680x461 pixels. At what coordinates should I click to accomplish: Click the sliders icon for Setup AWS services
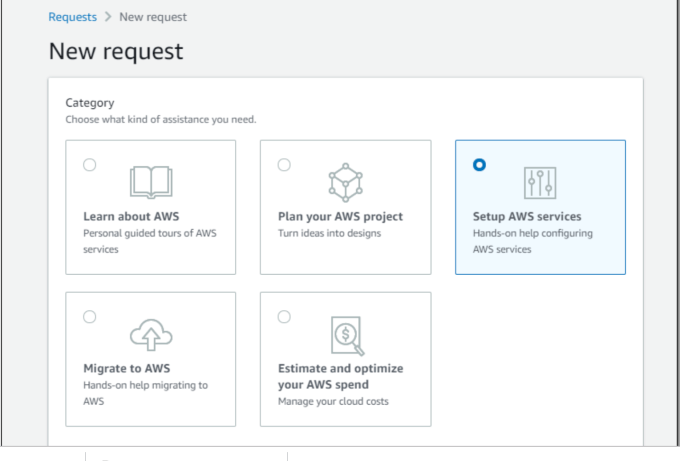[540, 182]
